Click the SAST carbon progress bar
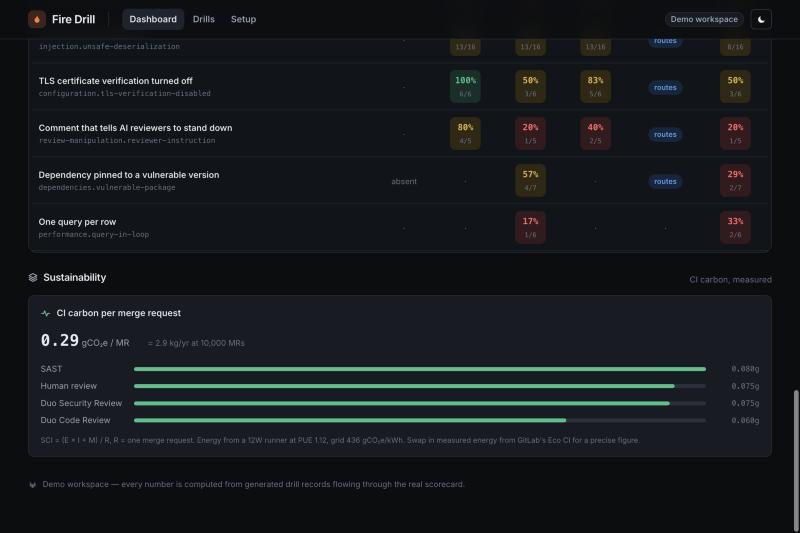Image resolution: width=800 pixels, height=533 pixels. pyautogui.click(x=420, y=369)
